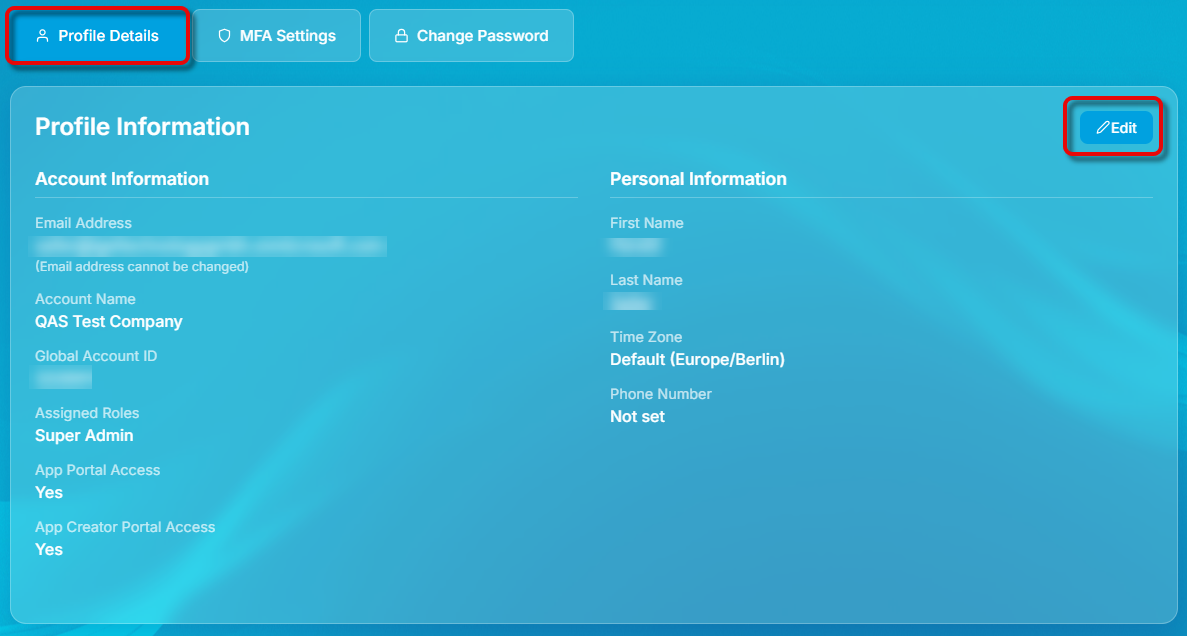Select the blurred email address value

210,245
